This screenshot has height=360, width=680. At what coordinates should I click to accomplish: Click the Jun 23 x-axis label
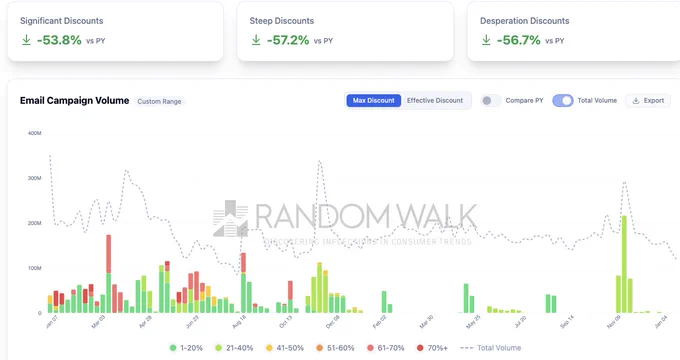pos(192,322)
